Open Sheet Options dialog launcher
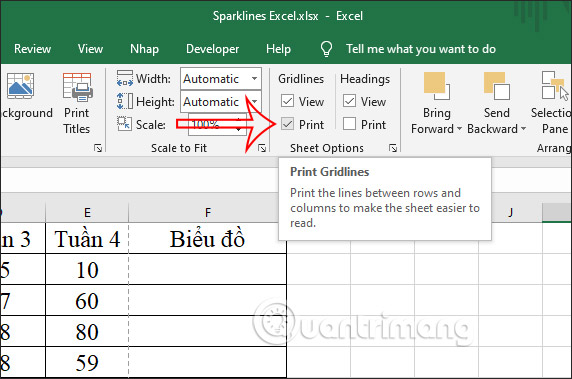This screenshot has width=572, height=379. tap(393, 148)
